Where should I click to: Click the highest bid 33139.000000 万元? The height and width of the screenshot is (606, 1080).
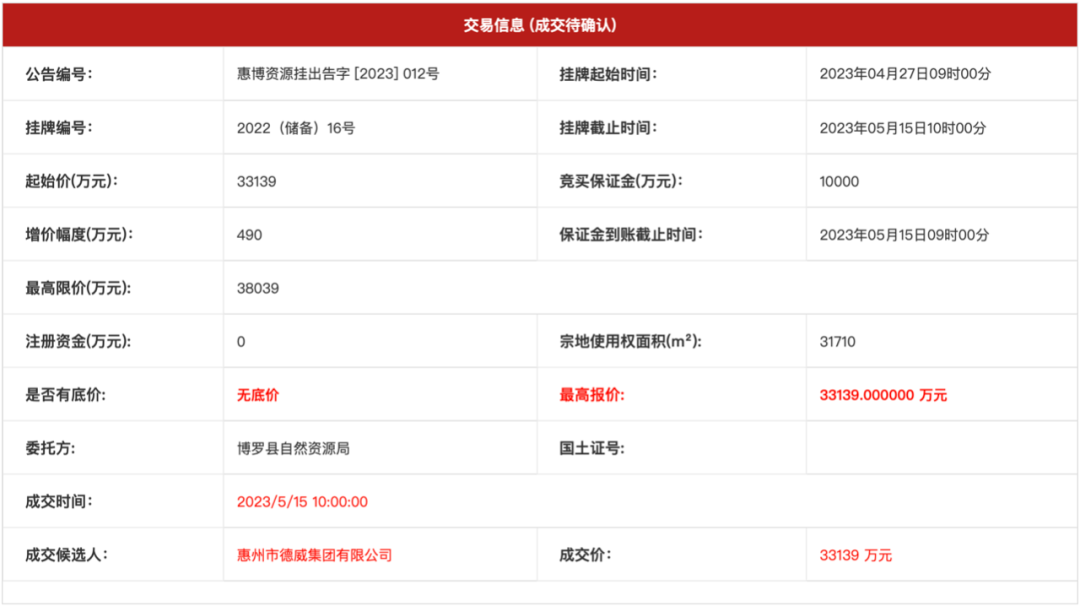pyautogui.click(x=882, y=395)
